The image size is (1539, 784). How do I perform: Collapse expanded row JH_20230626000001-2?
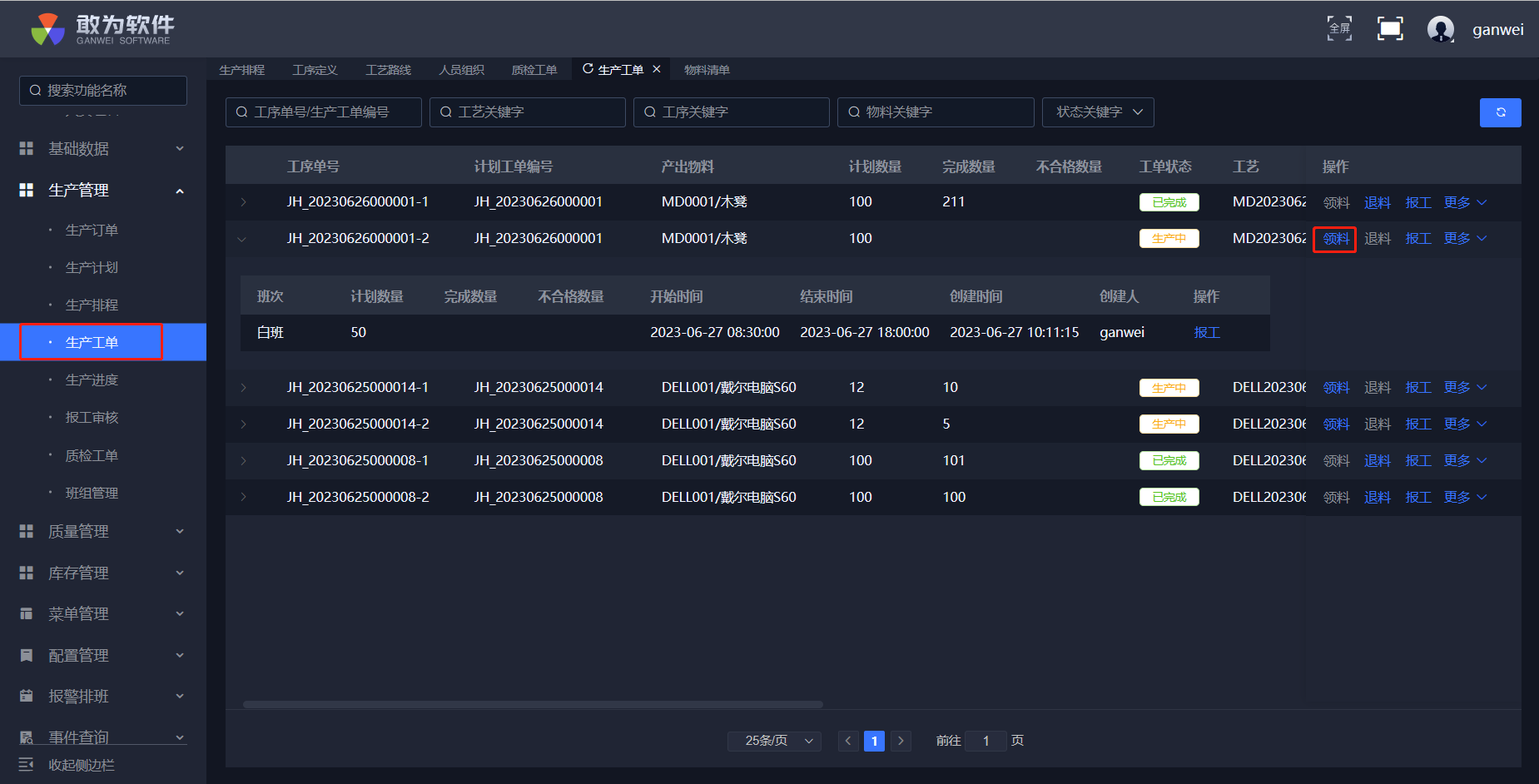pos(242,239)
